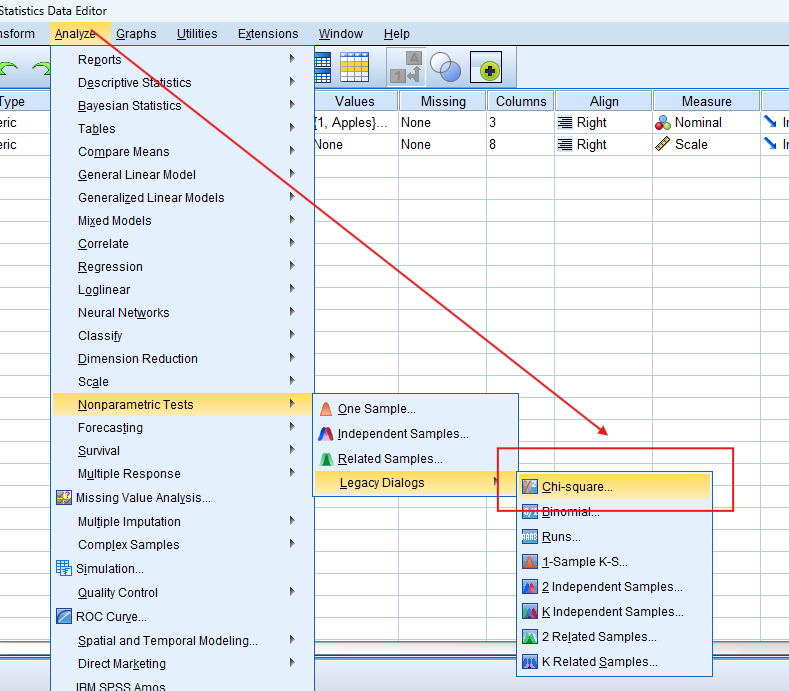This screenshot has width=789, height=691.
Task: Expand the Regression submenu
Action: tap(110, 267)
